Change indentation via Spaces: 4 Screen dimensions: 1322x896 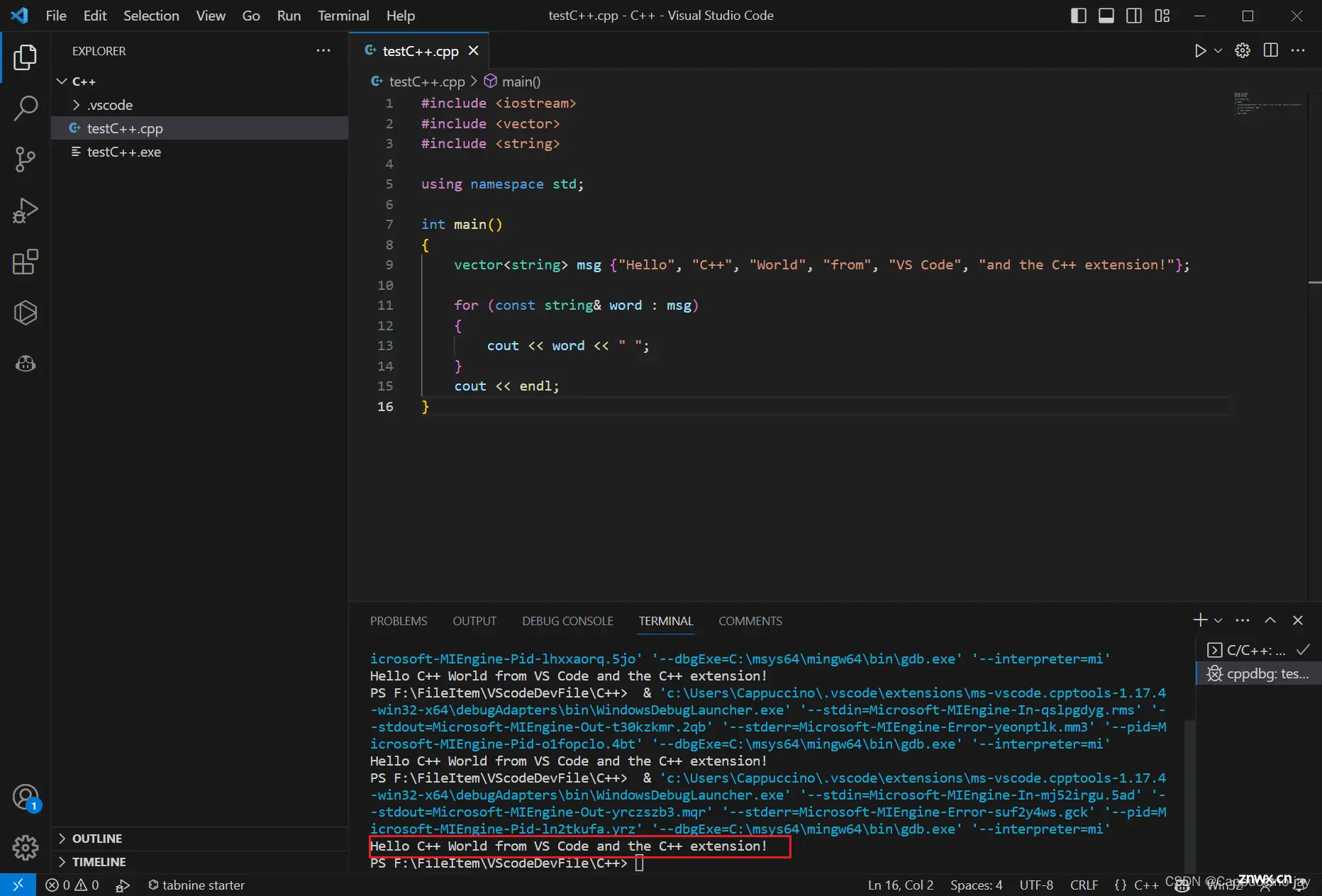tap(977, 885)
